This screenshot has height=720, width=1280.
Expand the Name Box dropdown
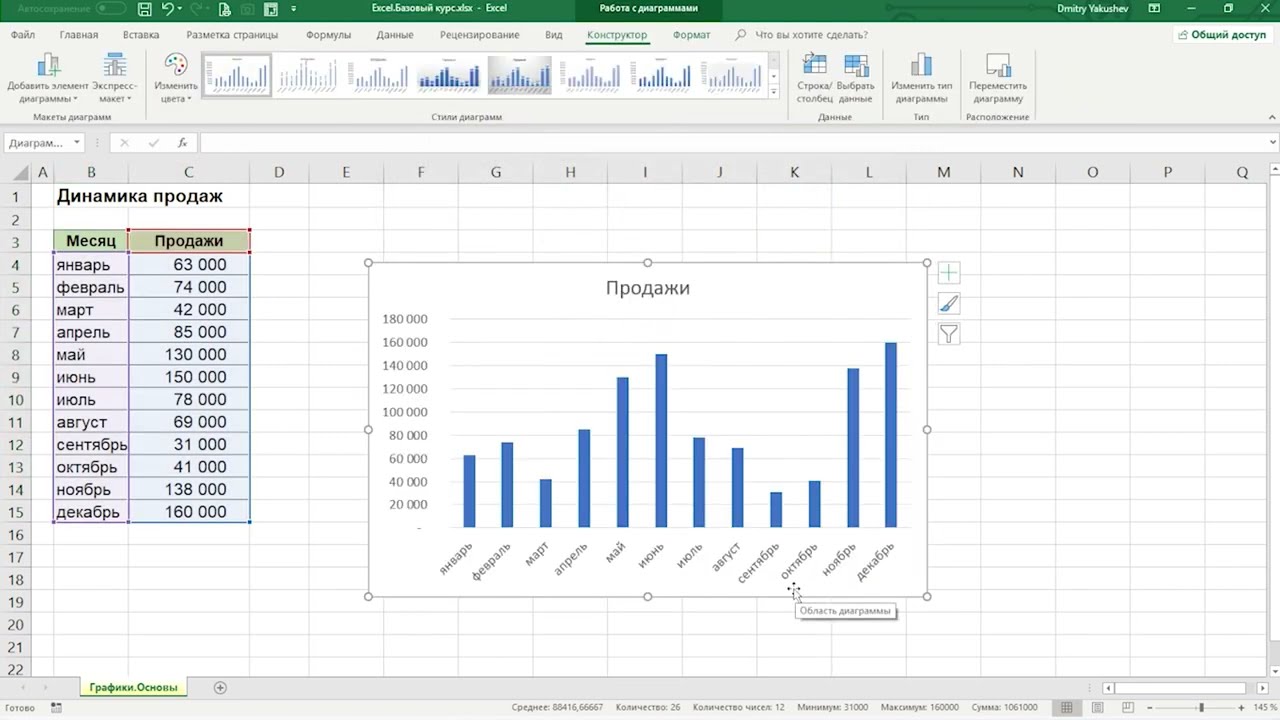pyautogui.click(x=77, y=143)
